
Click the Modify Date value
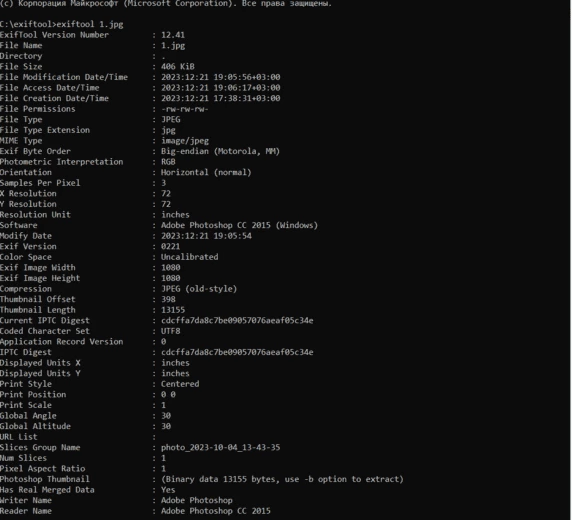[206, 236]
